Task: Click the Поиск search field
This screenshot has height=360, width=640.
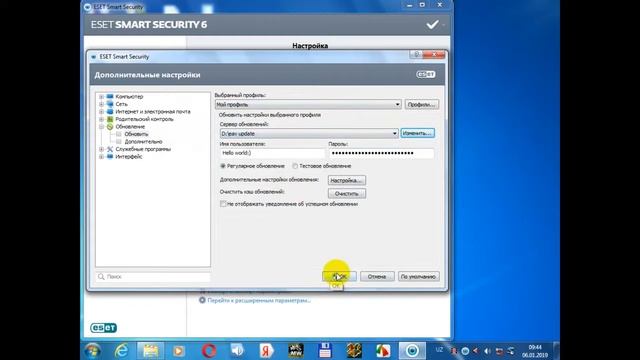Action: 153,277
